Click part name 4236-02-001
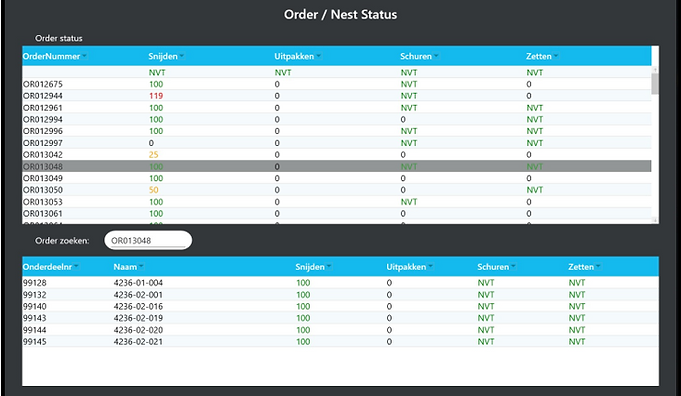The height and width of the screenshot is (396, 681). (x=138, y=295)
